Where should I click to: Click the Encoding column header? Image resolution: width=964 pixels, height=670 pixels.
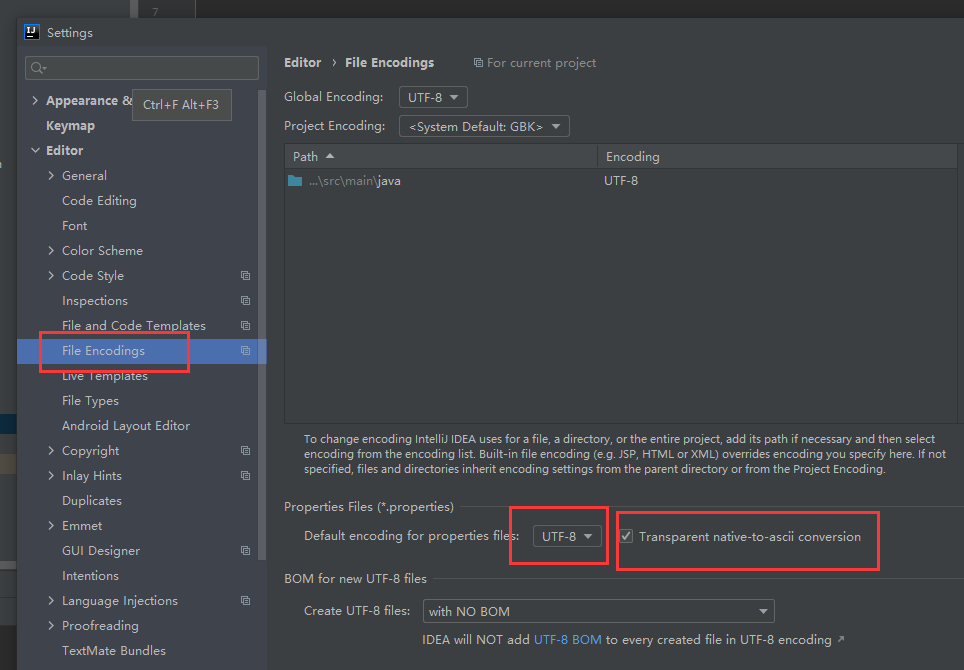click(777, 157)
